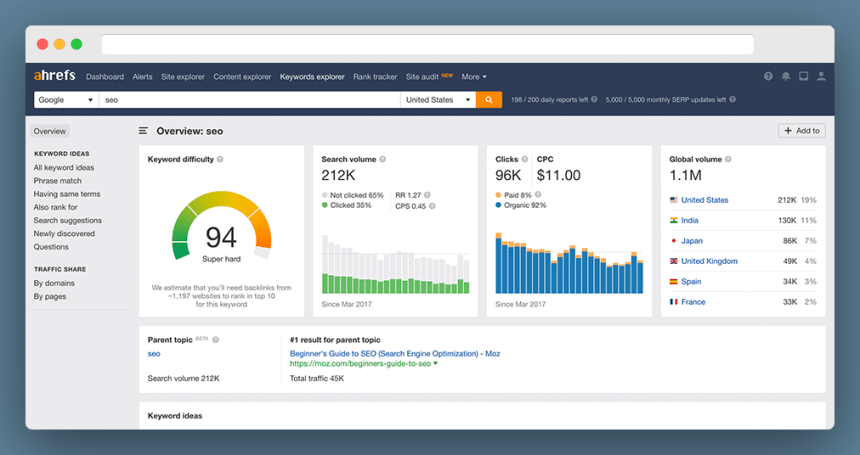
Task: Click info icon next to Clicks
Action: pyautogui.click(x=524, y=159)
